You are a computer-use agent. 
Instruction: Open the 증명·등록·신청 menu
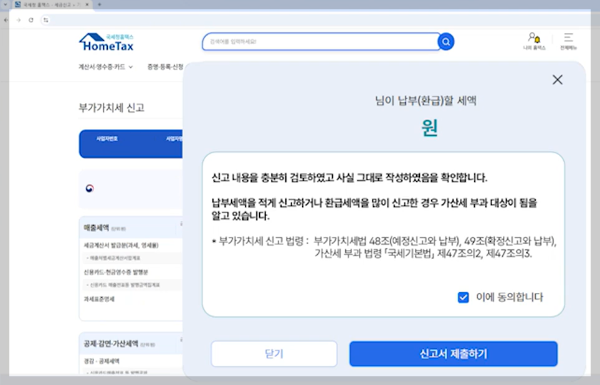[x=165, y=67]
